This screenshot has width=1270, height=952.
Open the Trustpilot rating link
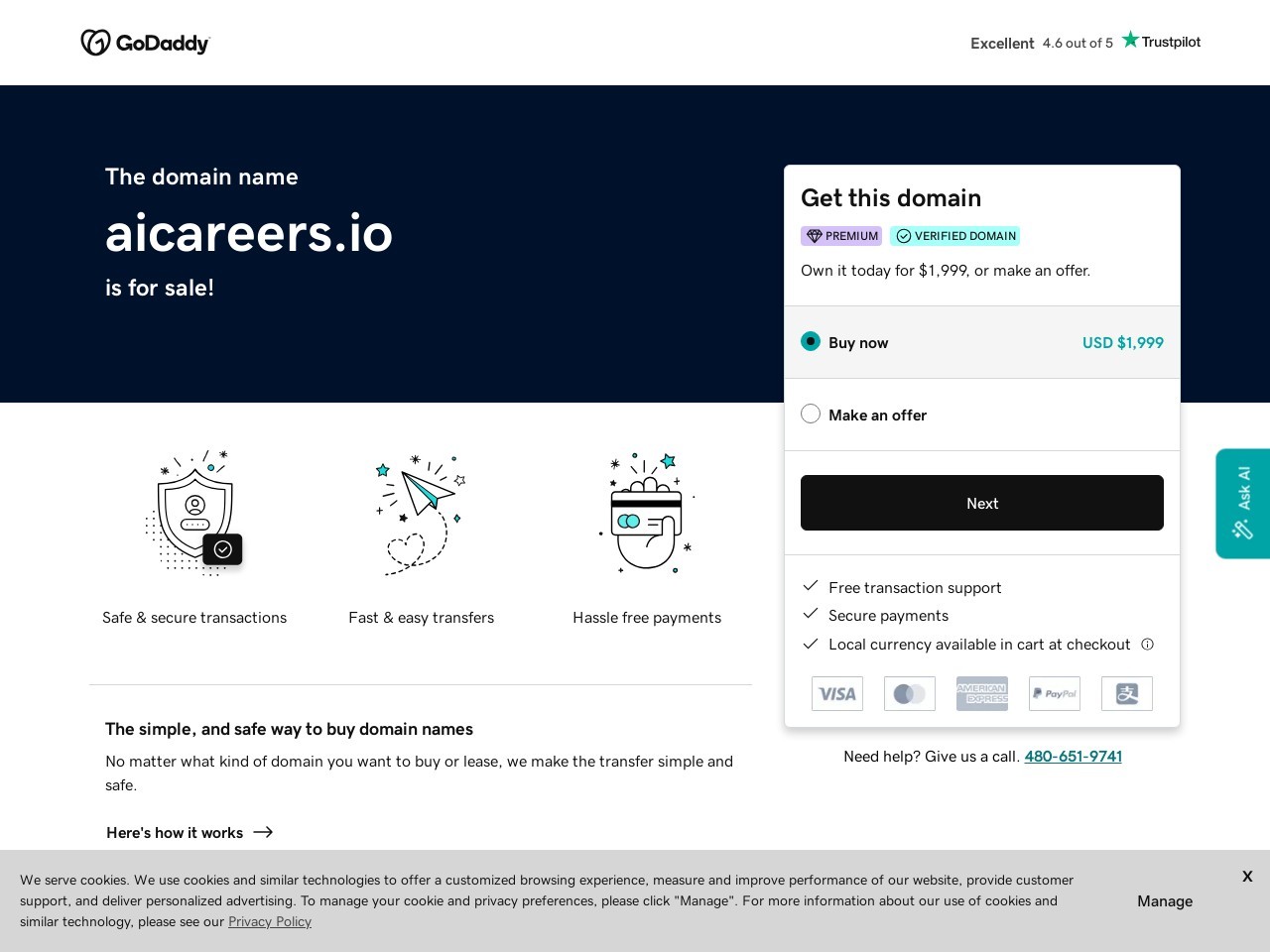tap(1084, 43)
